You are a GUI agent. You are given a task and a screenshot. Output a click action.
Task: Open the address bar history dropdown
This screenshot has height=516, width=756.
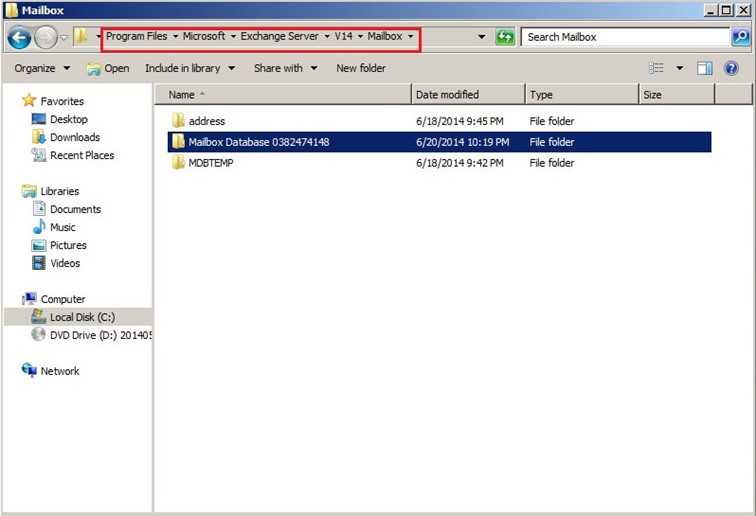pyautogui.click(x=481, y=37)
